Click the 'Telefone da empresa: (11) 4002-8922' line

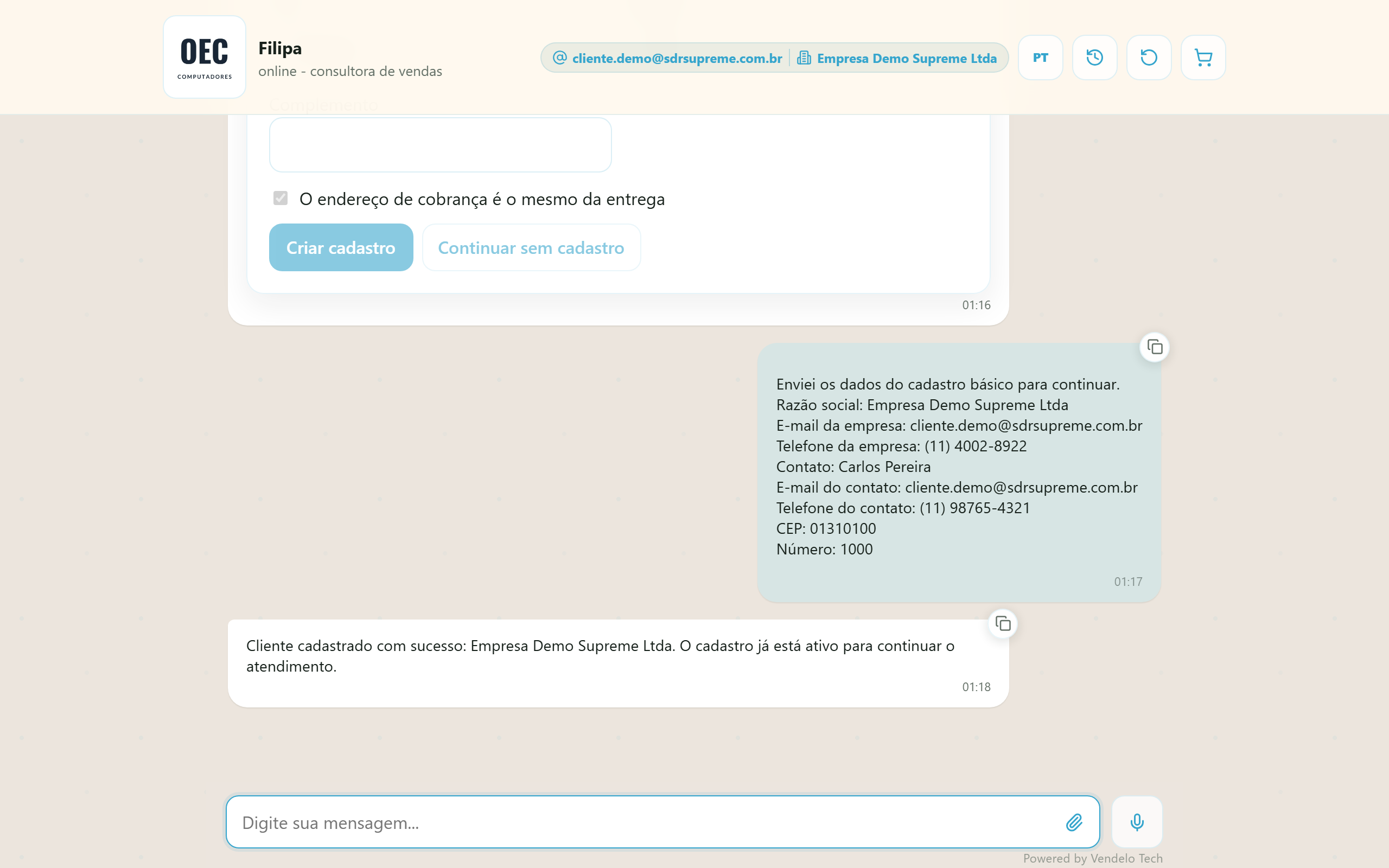pyautogui.click(x=901, y=446)
